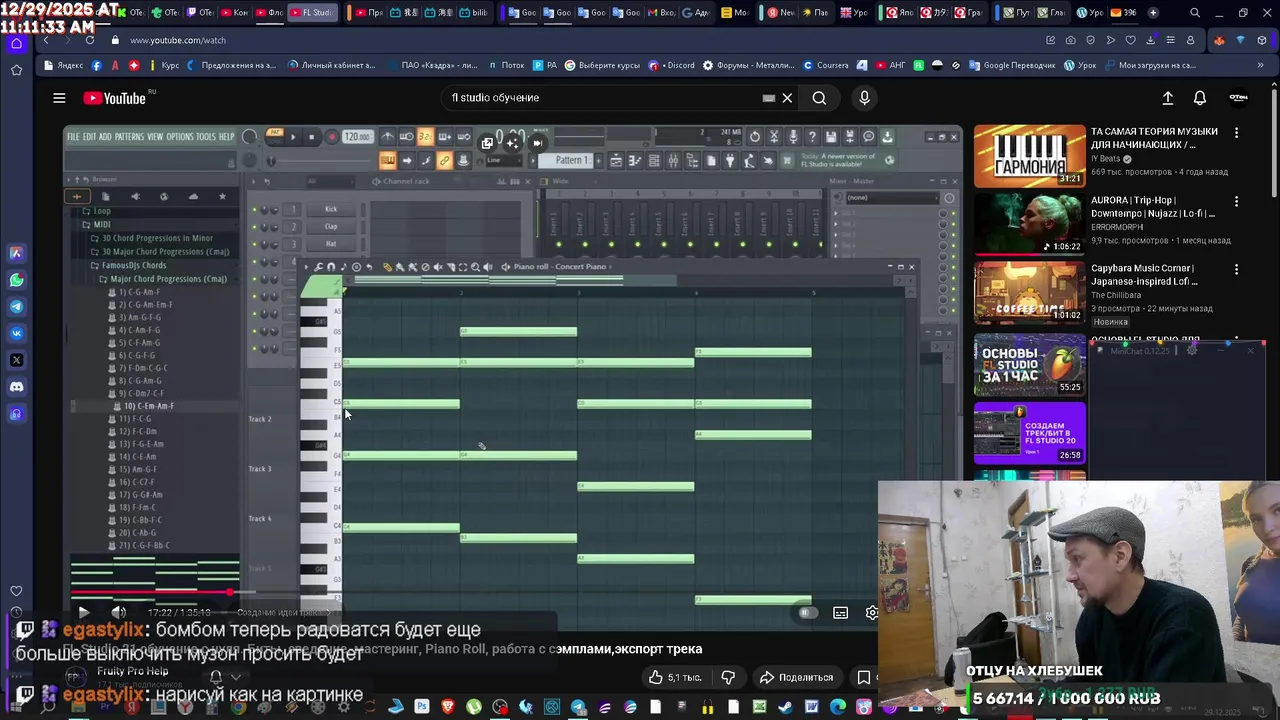Screen dimensions: 1280x720
Task: Switch to the 'FL Studi' browser tab
Action: (312, 13)
